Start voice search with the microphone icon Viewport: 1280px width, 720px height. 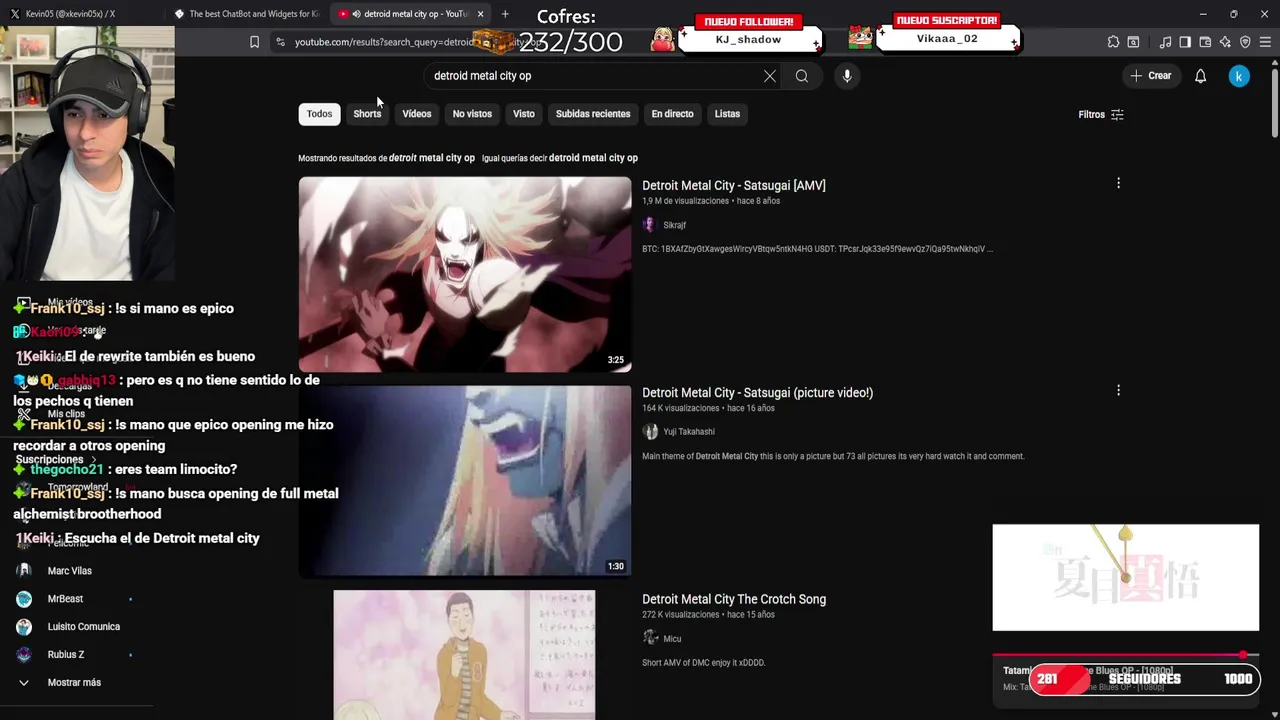point(847,76)
